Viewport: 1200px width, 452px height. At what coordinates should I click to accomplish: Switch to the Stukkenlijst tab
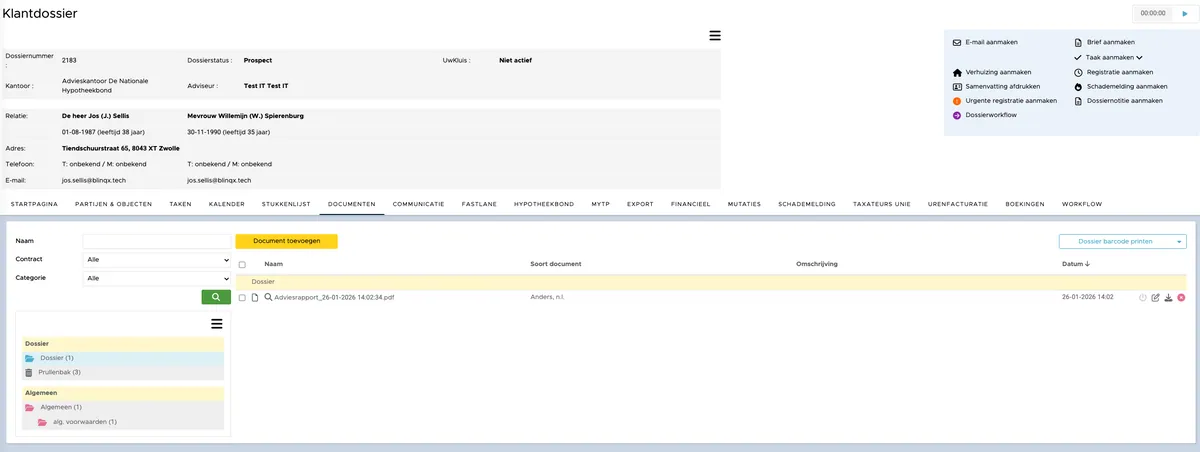point(286,204)
